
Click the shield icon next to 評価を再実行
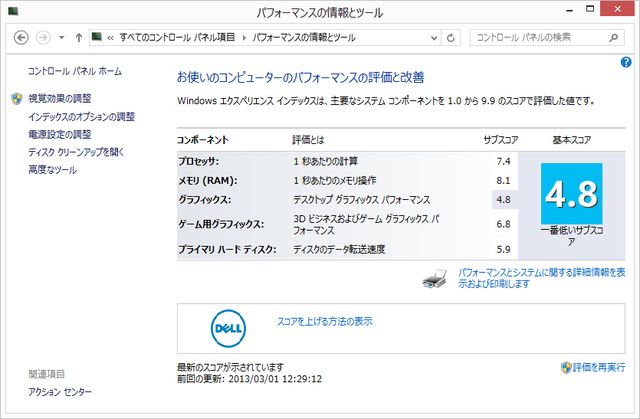[x=566, y=367]
